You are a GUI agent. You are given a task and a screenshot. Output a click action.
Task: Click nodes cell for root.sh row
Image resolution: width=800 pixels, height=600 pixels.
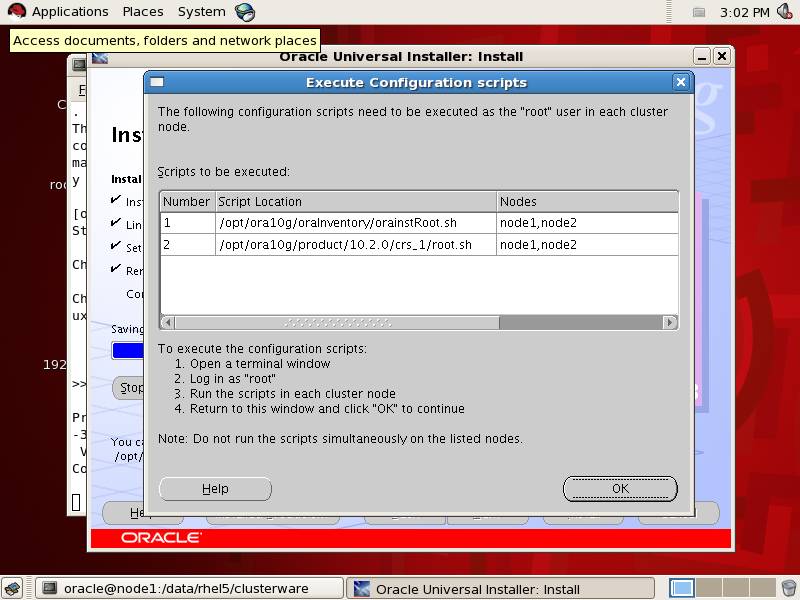point(587,245)
